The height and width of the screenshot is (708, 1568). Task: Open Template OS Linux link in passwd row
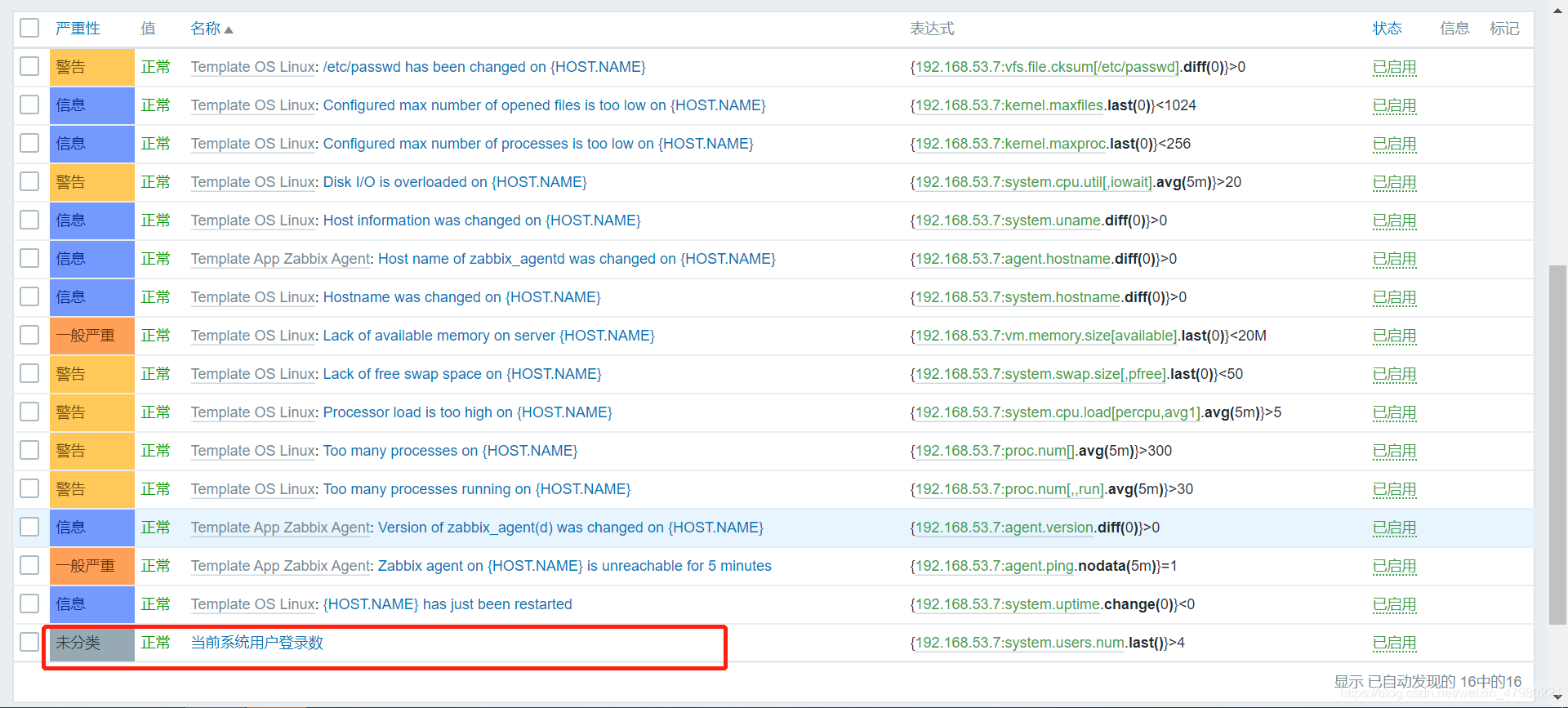click(253, 67)
